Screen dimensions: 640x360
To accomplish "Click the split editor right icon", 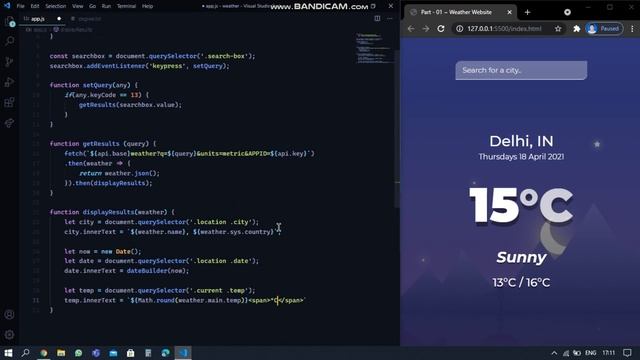I will click(377, 18).
